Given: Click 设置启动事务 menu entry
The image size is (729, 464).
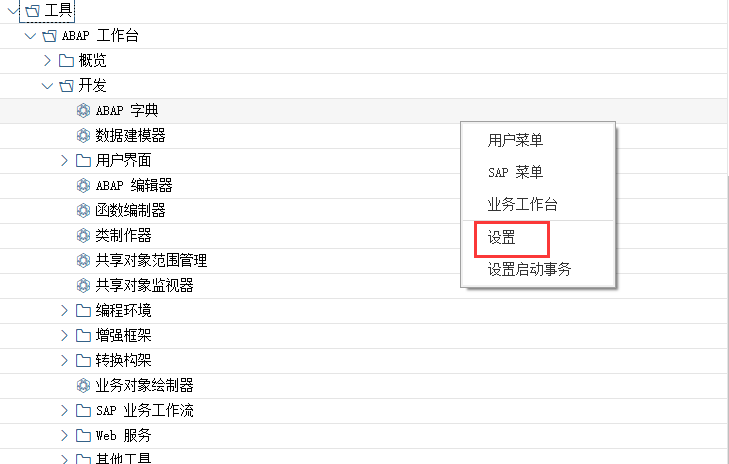Looking at the screenshot, I should (529, 269).
